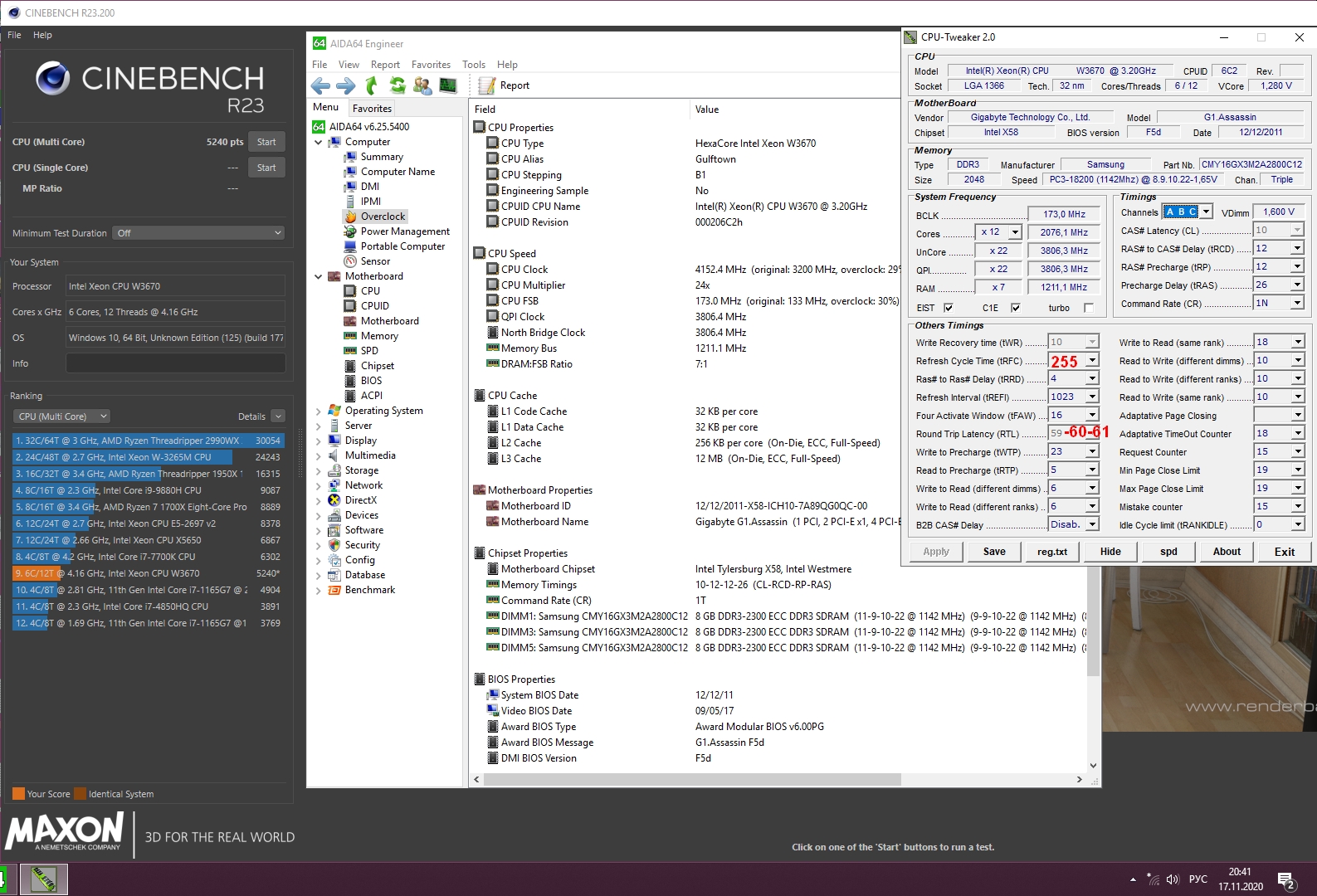Image resolution: width=1317 pixels, height=896 pixels.
Task: Click the Cinebench Info input field
Action: coord(175,363)
